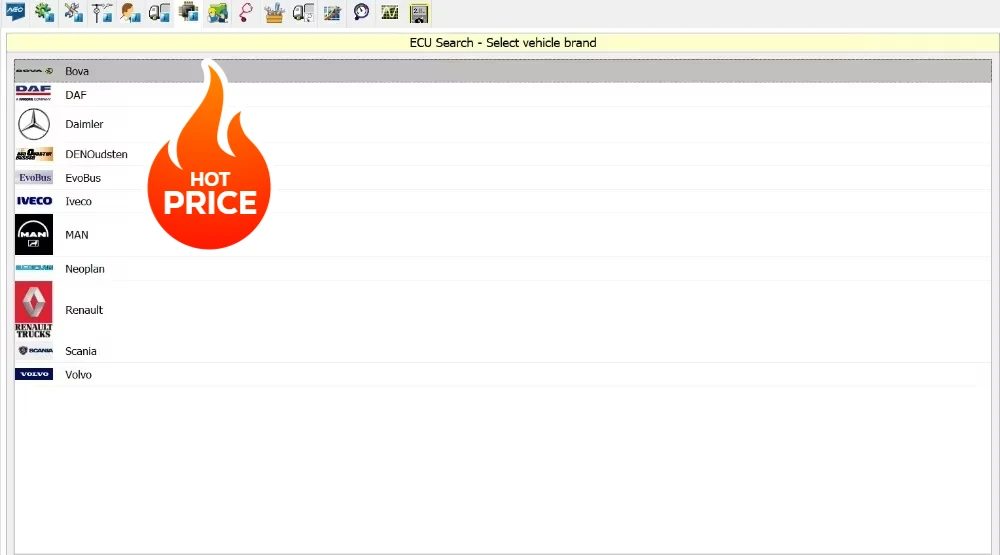Click the EvoBus logo thumbnail

[34, 177]
